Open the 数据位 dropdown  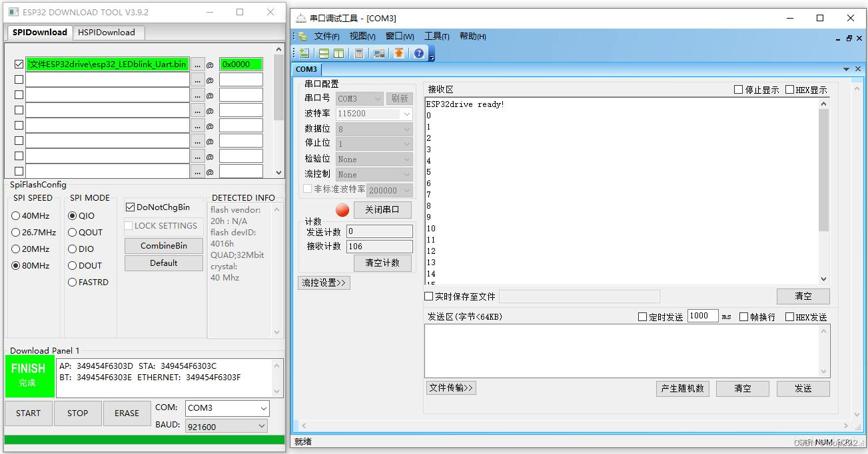(374, 129)
